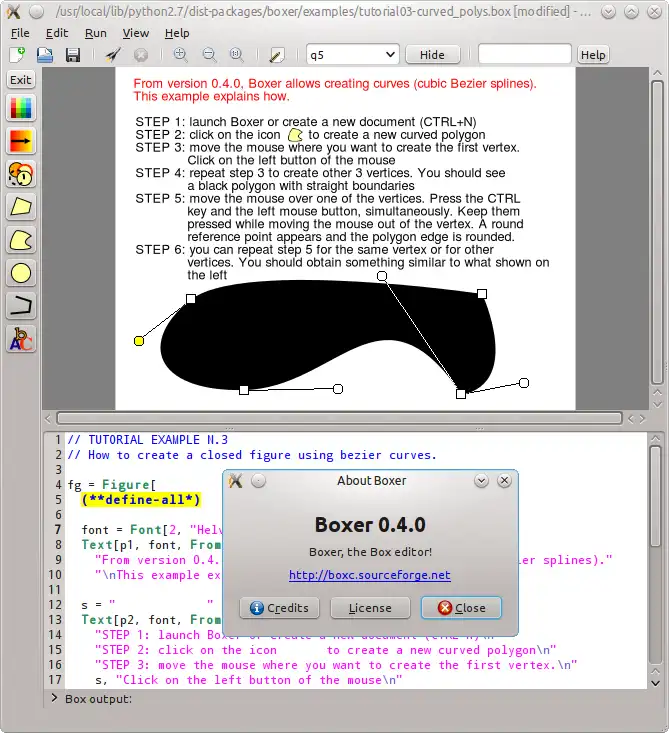The width and height of the screenshot is (669, 733).
Task: Click Credits in About Boxer dialog
Action: pos(280,608)
